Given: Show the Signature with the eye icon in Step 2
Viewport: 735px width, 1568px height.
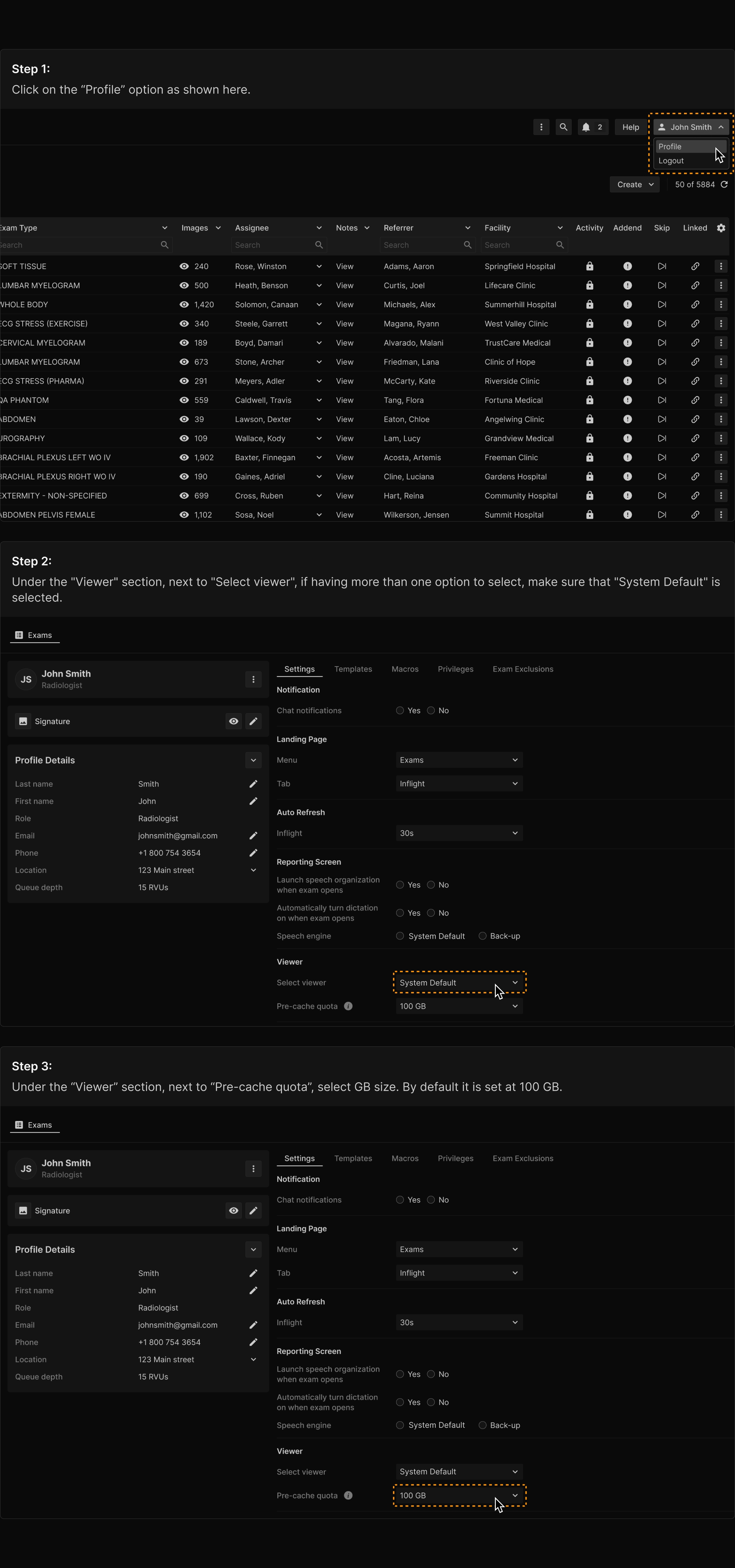Looking at the screenshot, I should pyautogui.click(x=234, y=721).
